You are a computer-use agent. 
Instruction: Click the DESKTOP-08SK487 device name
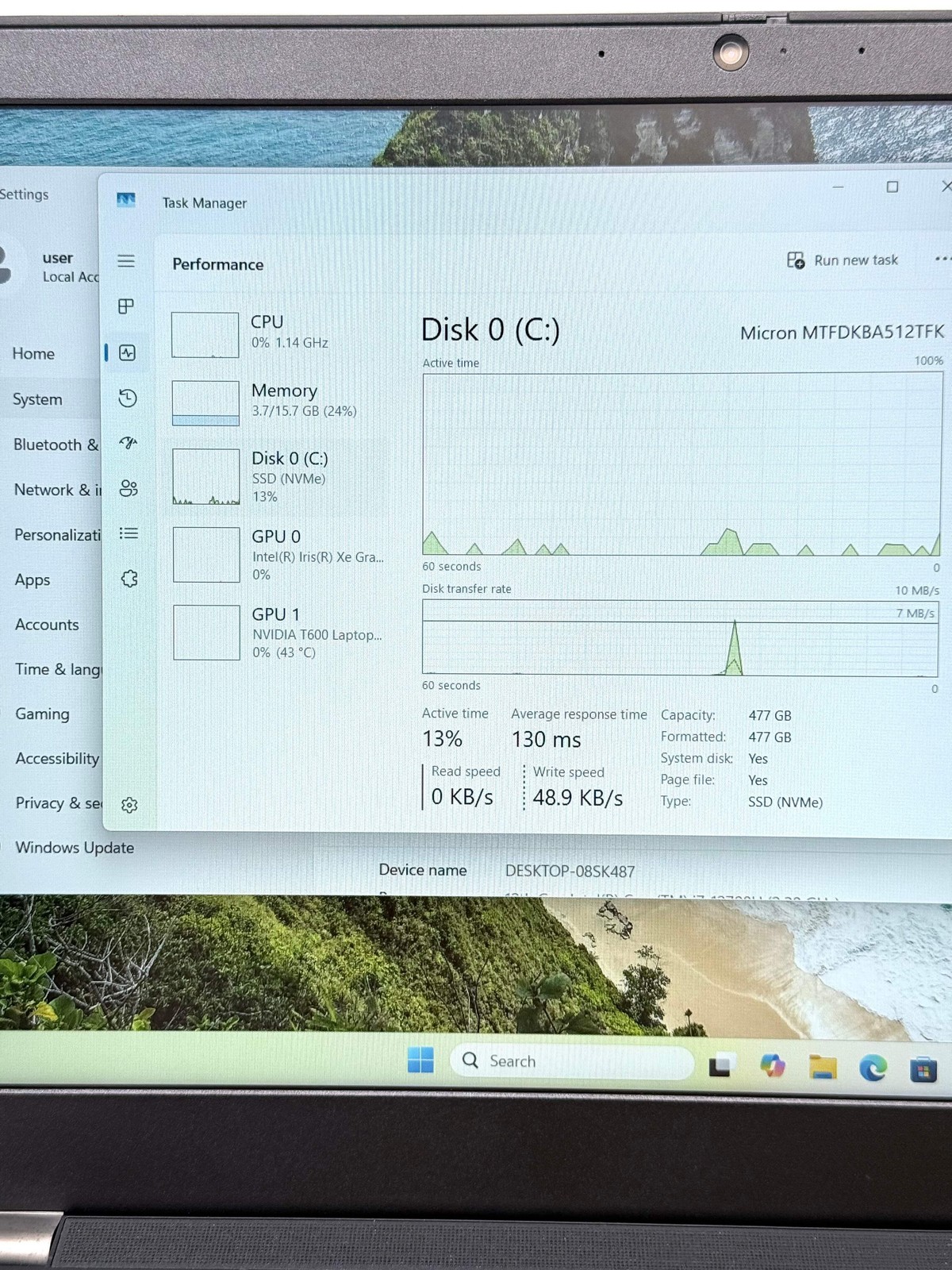(x=570, y=872)
